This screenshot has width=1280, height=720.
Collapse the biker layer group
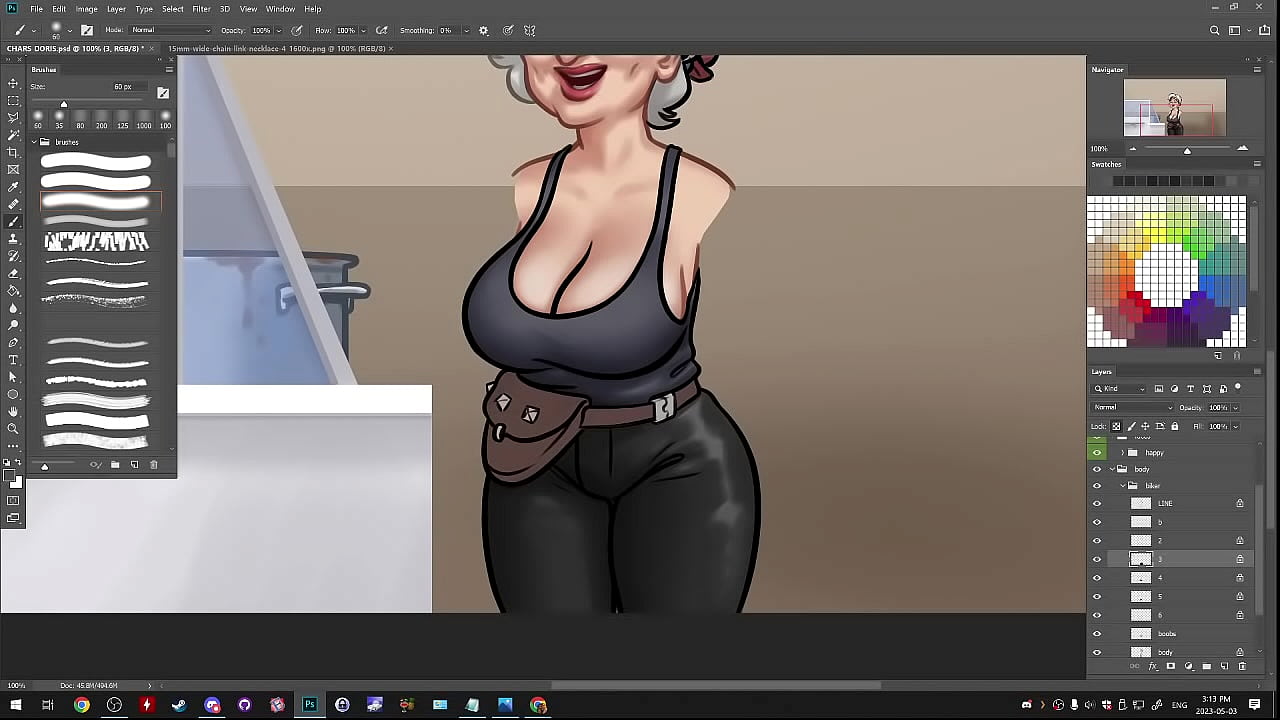click(x=1123, y=486)
